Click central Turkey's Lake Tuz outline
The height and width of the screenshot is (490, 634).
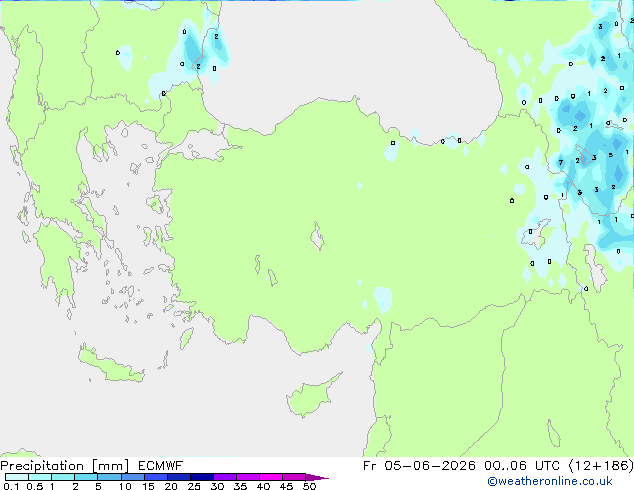(x=317, y=237)
